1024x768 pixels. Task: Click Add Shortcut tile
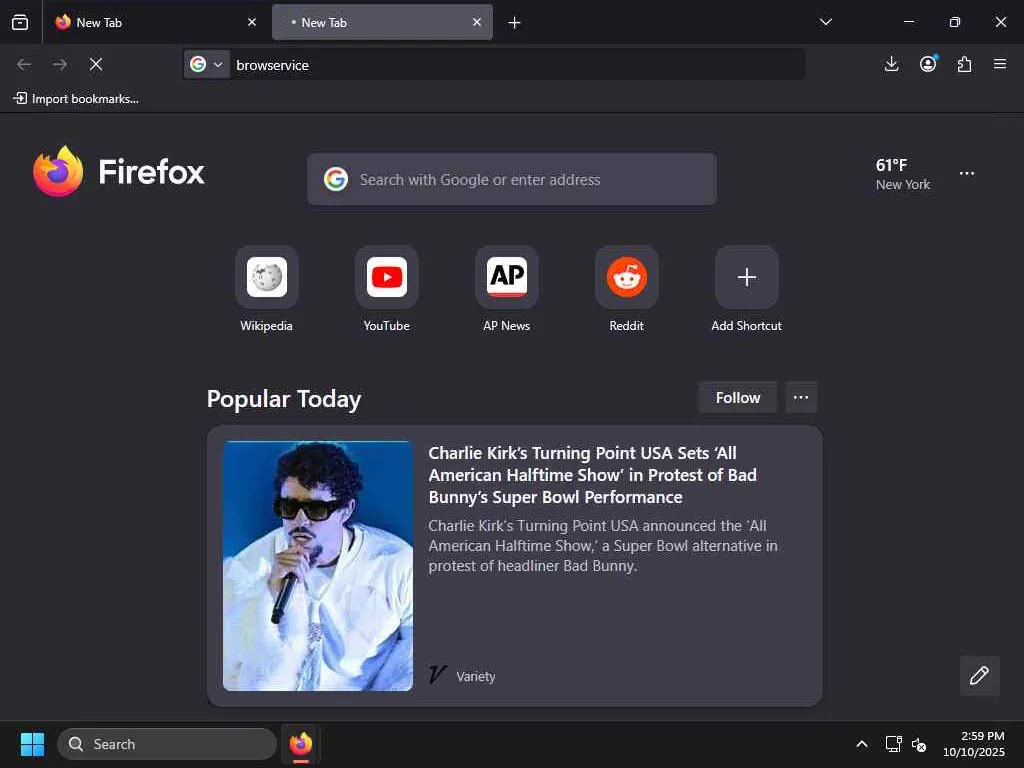[746, 289]
